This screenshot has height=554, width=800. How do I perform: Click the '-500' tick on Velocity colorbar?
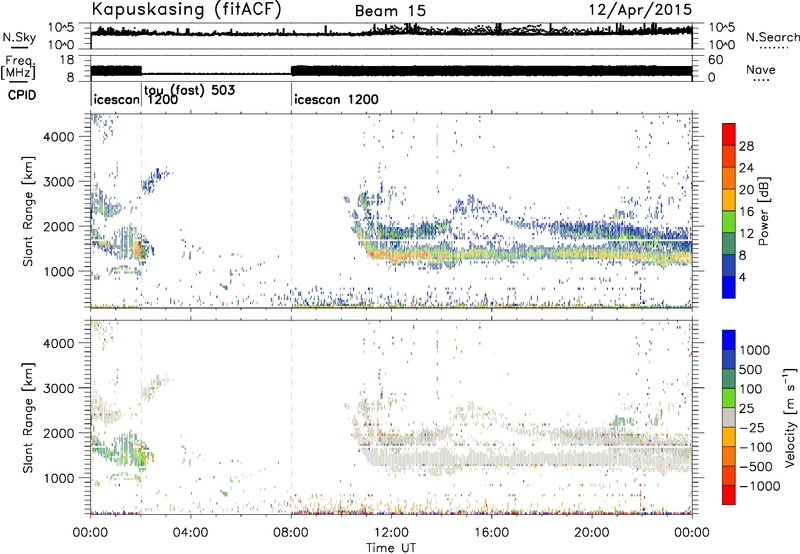[756, 466]
